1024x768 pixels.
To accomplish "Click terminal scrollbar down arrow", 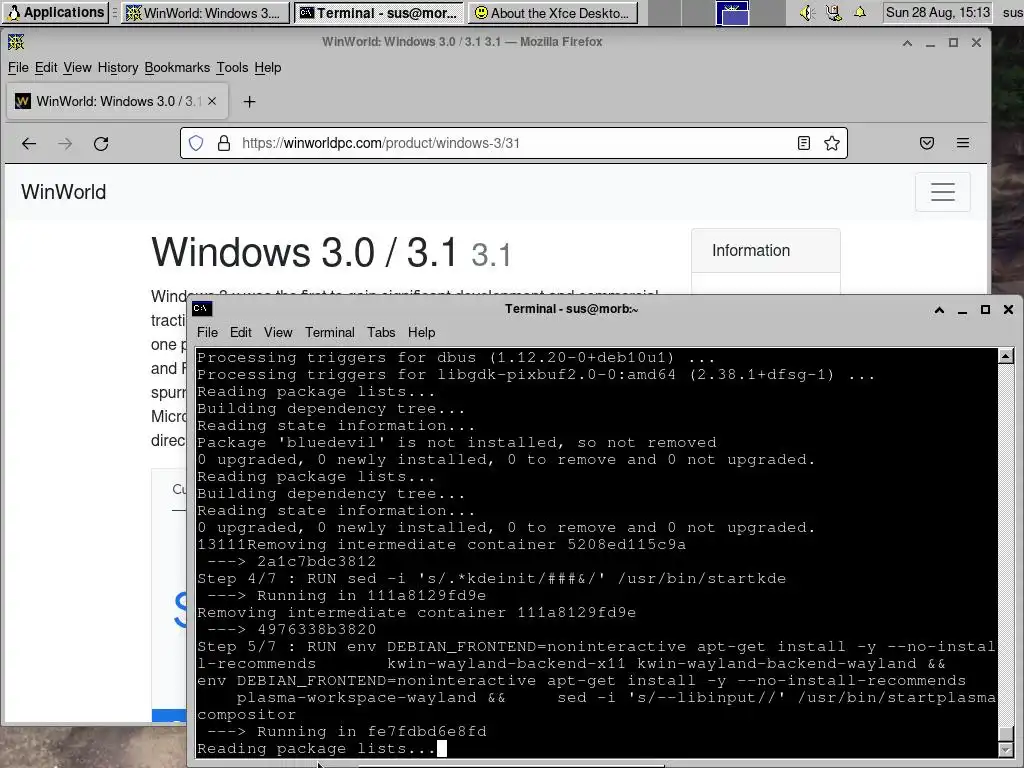I will [1006, 750].
